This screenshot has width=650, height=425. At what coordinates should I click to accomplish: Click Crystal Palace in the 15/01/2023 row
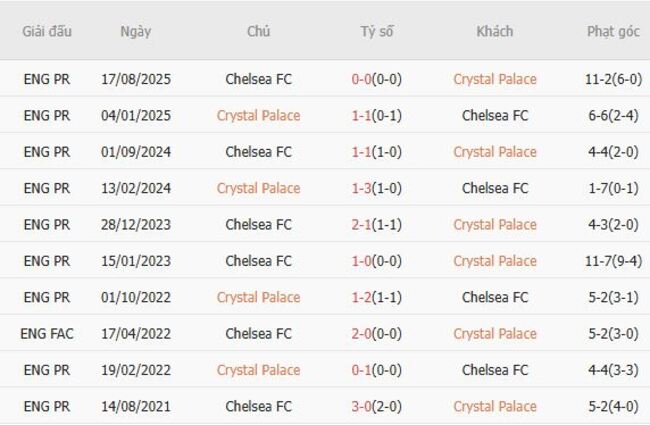(495, 261)
